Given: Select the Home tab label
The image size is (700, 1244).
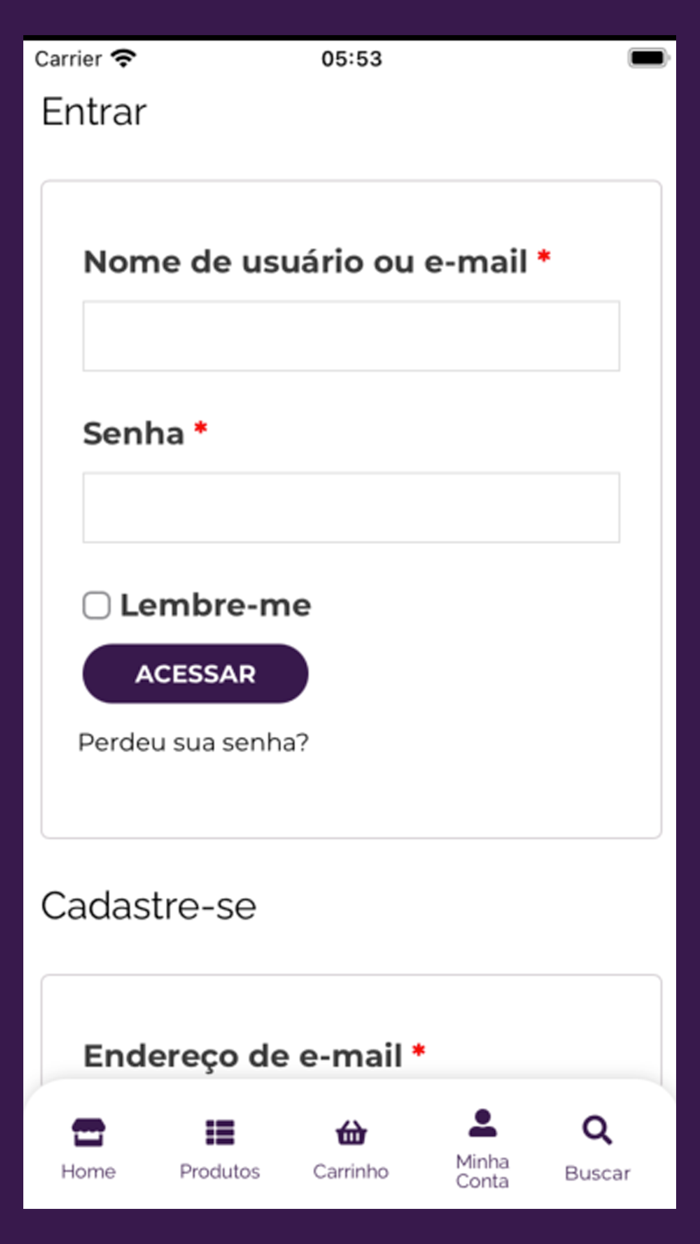Looking at the screenshot, I should pyautogui.click(x=88, y=1172).
